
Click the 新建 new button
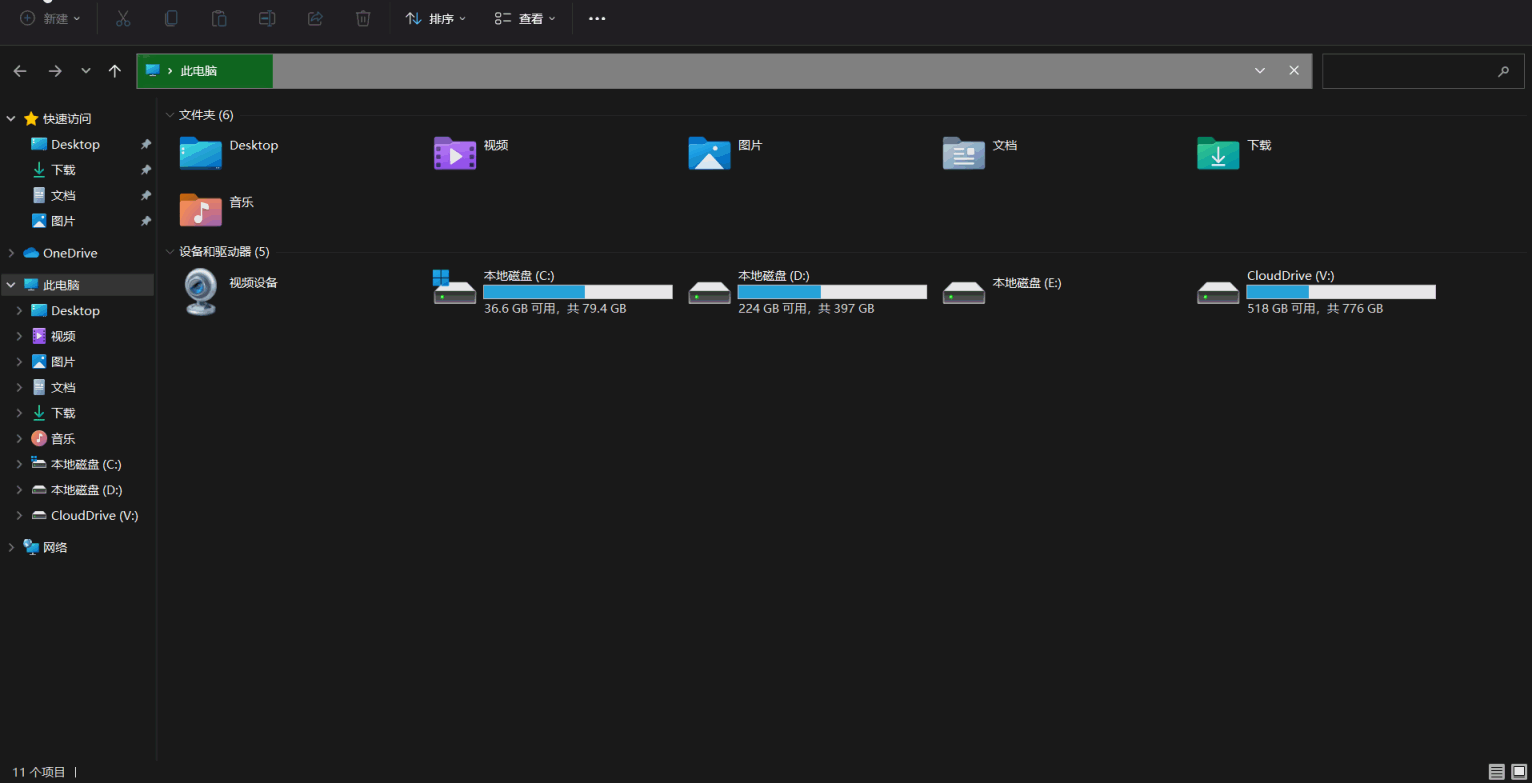coord(50,18)
